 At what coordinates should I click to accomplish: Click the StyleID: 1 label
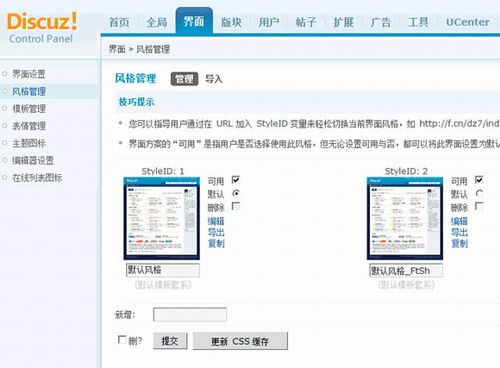tap(163, 171)
